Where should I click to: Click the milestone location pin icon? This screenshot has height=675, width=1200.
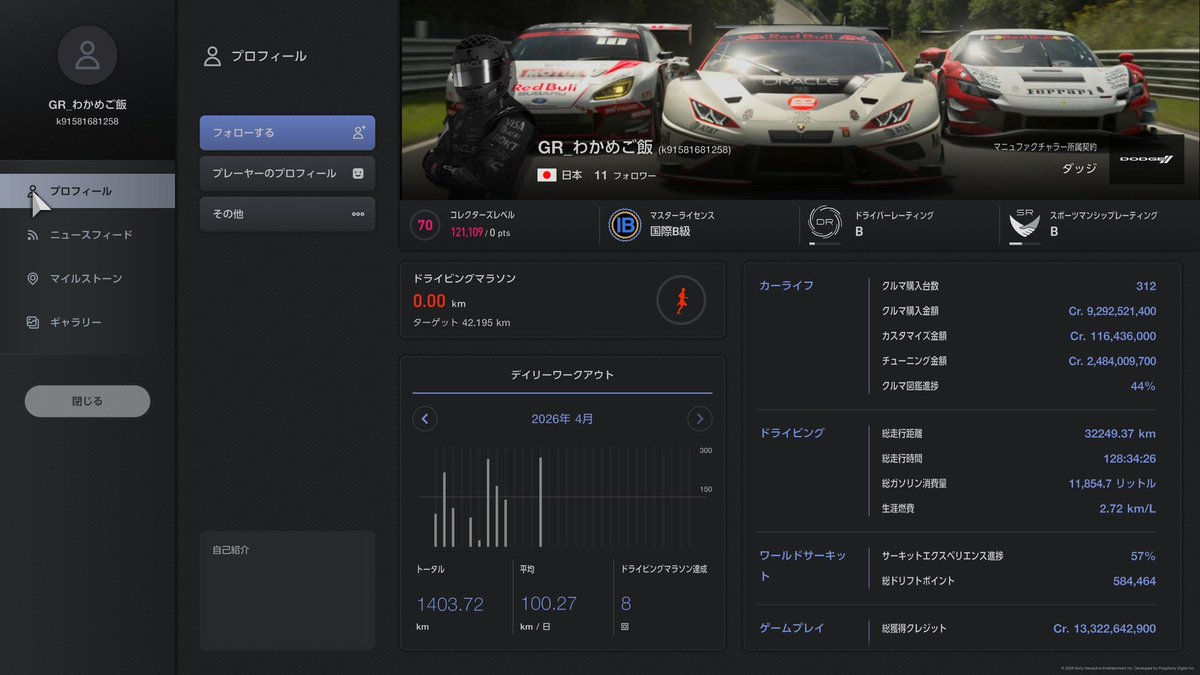pyautogui.click(x=33, y=278)
